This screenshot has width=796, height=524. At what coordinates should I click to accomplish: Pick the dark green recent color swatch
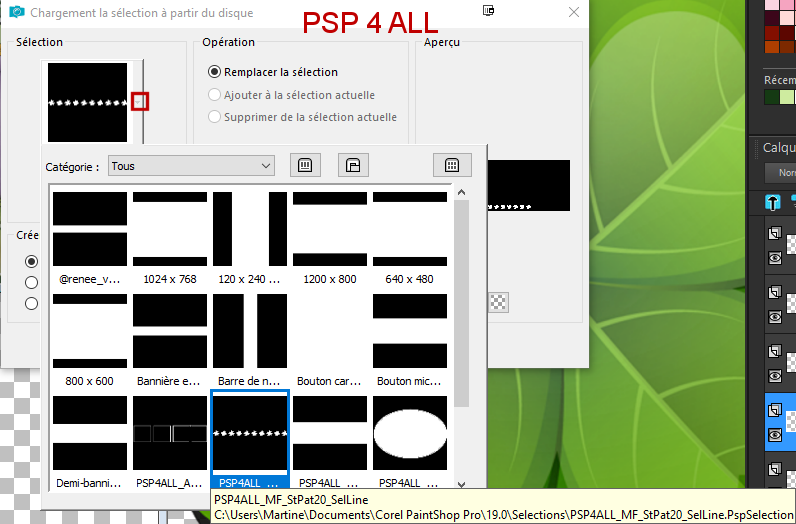[771, 97]
